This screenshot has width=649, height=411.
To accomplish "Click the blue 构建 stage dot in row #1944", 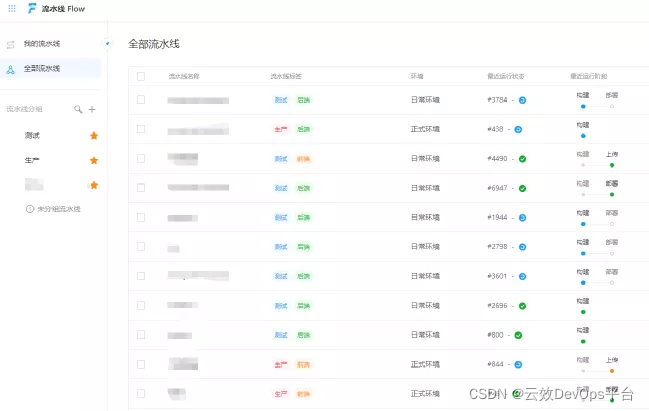I will coord(583,224).
